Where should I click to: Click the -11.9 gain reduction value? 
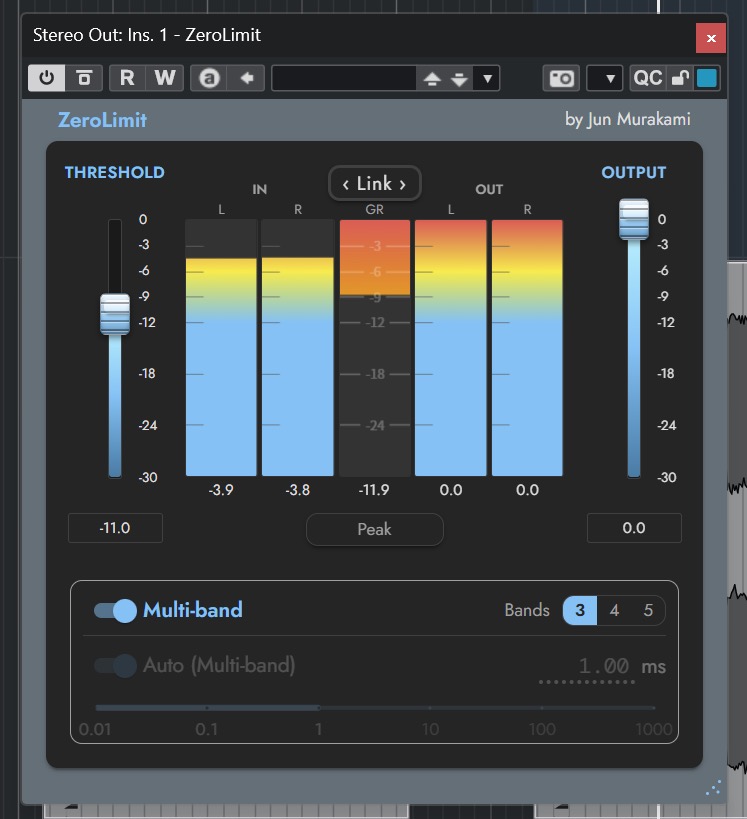[374, 490]
